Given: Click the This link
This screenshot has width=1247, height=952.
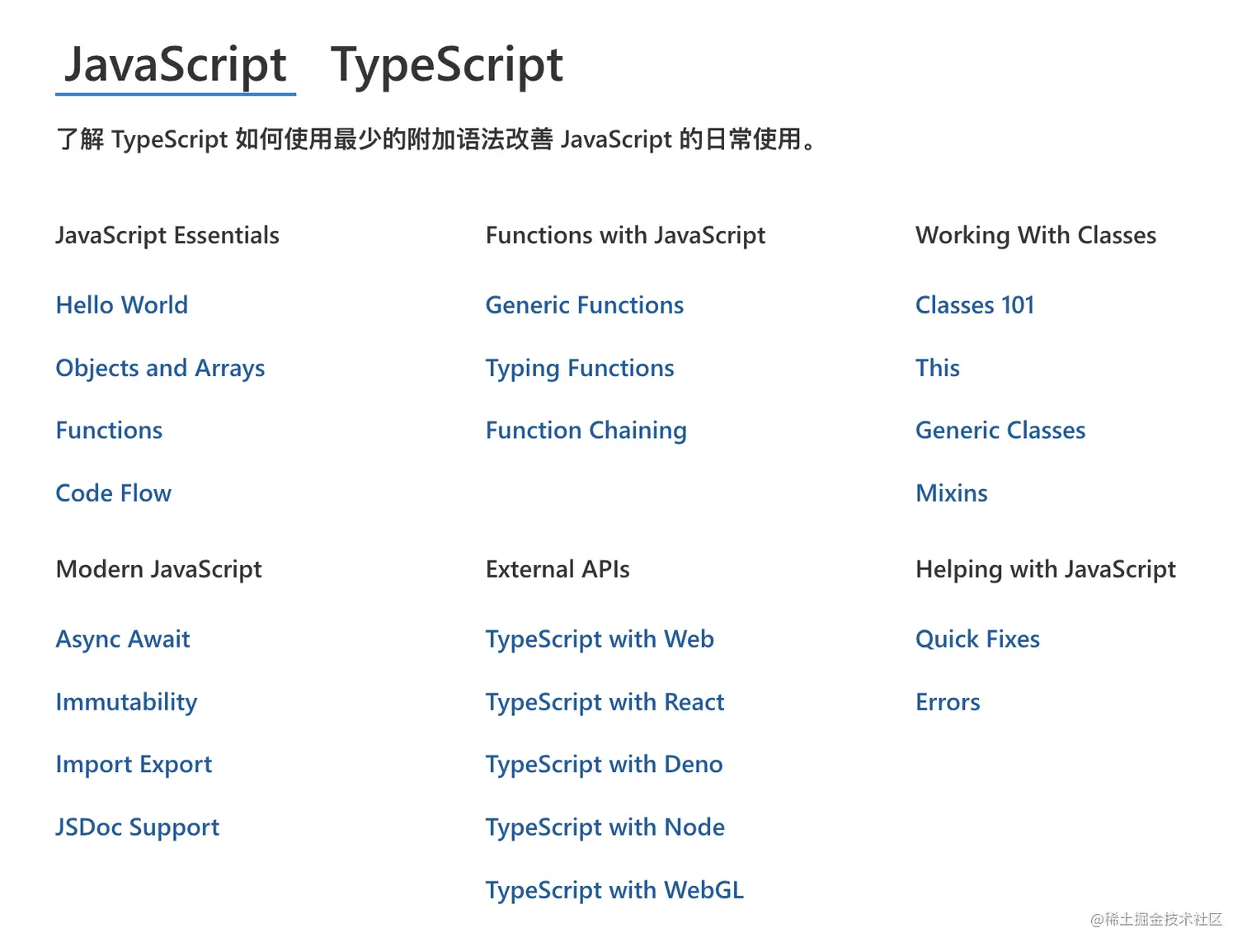Looking at the screenshot, I should (x=938, y=368).
